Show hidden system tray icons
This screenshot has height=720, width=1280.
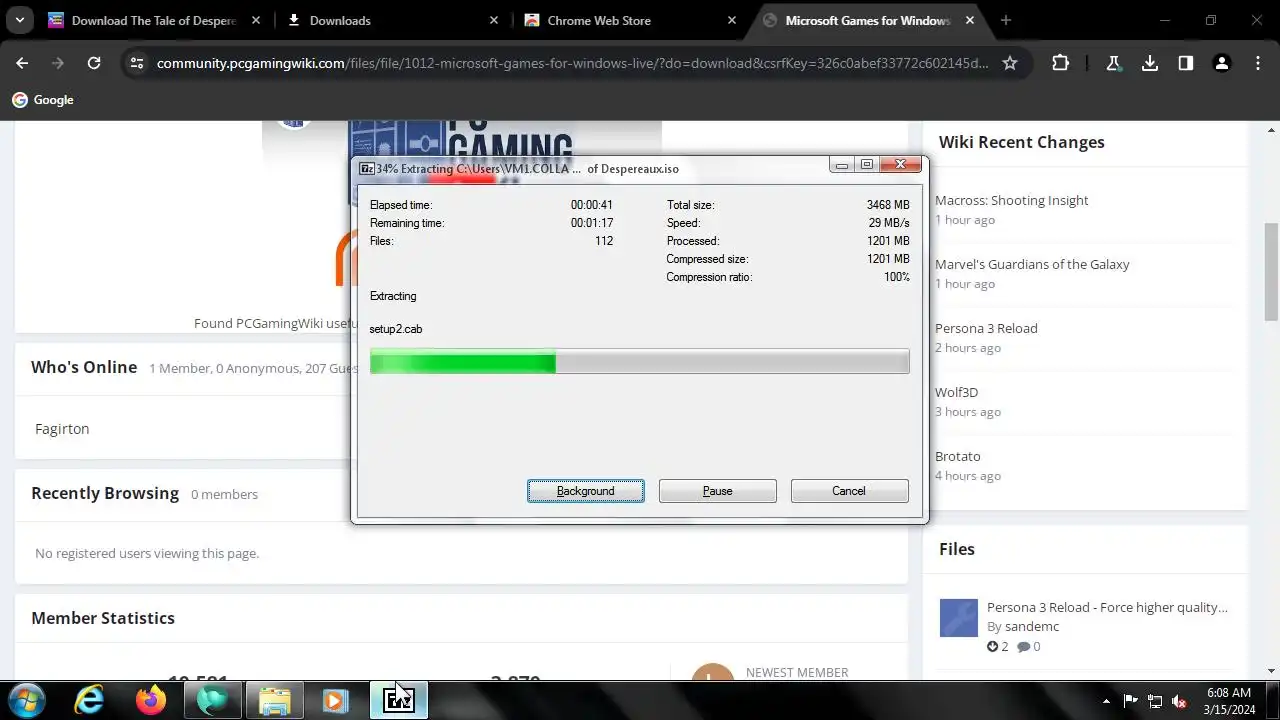[1106, 701]
